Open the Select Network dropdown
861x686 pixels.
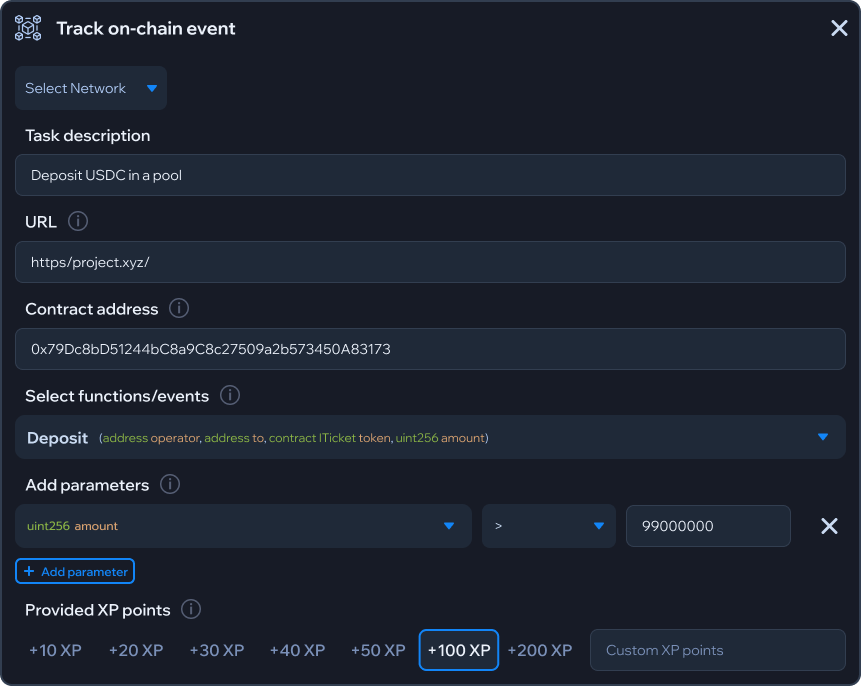click(x=91, y=88)
